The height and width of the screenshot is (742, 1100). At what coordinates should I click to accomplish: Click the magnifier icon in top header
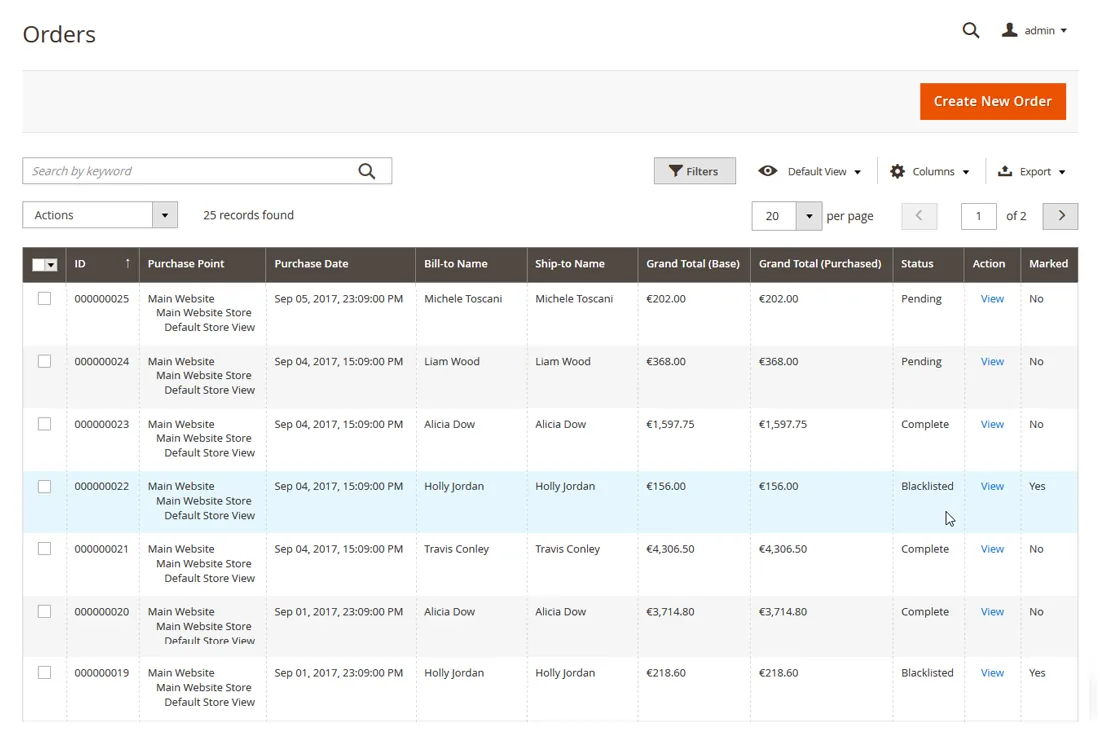(970, 30)
